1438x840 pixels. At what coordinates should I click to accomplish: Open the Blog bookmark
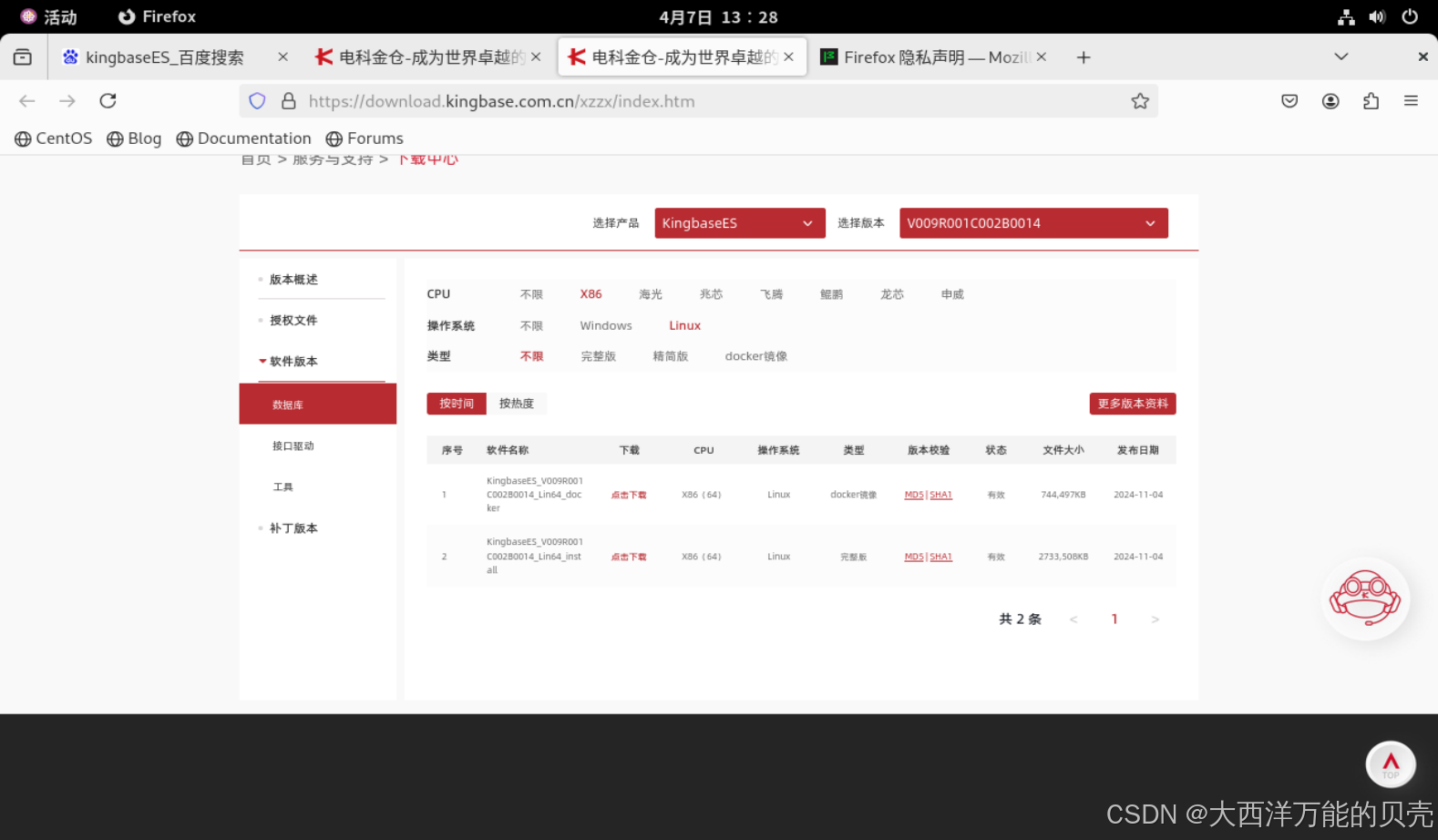tap(134, 138)
